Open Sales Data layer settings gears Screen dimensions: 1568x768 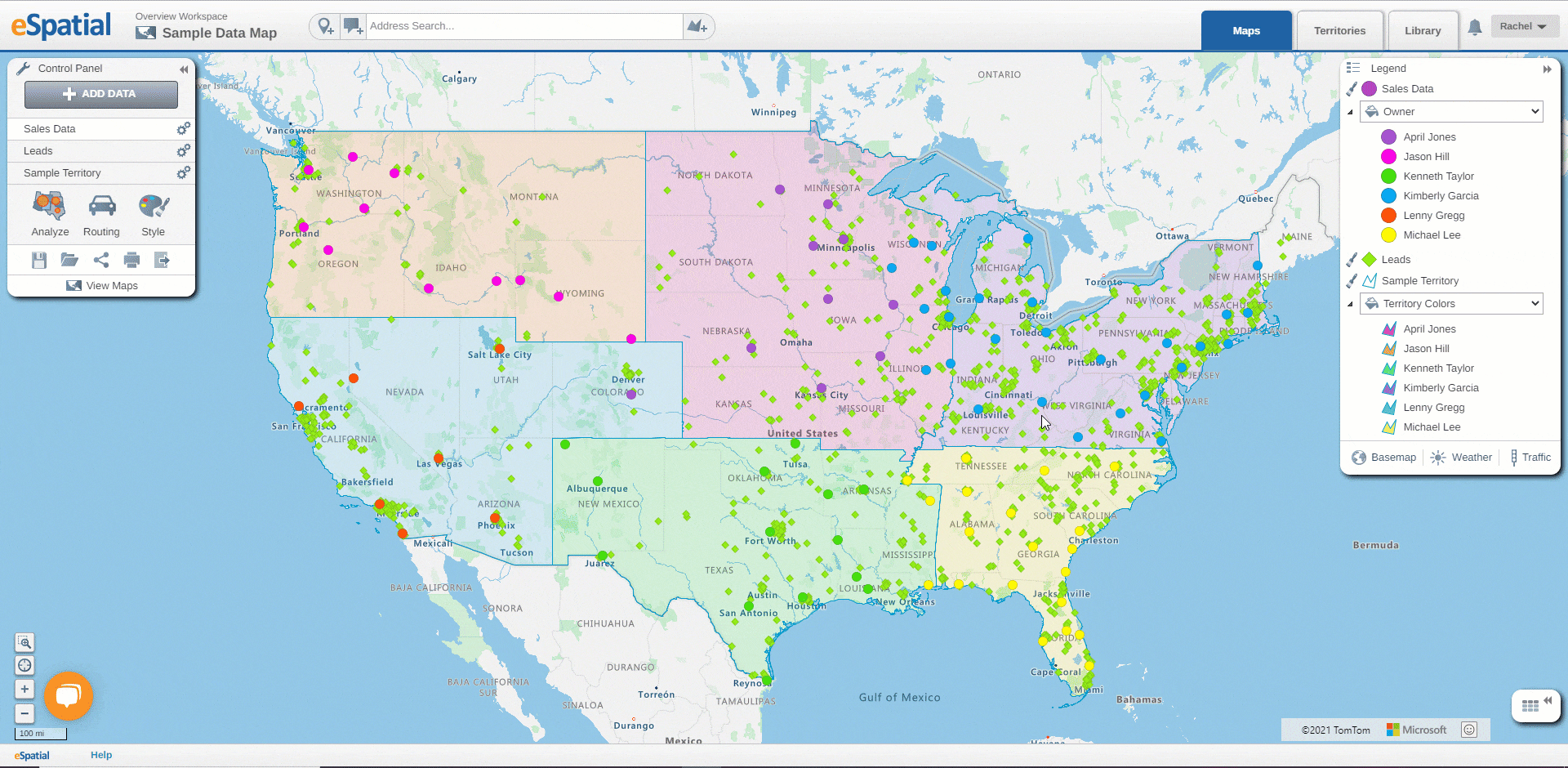point(184,128)
